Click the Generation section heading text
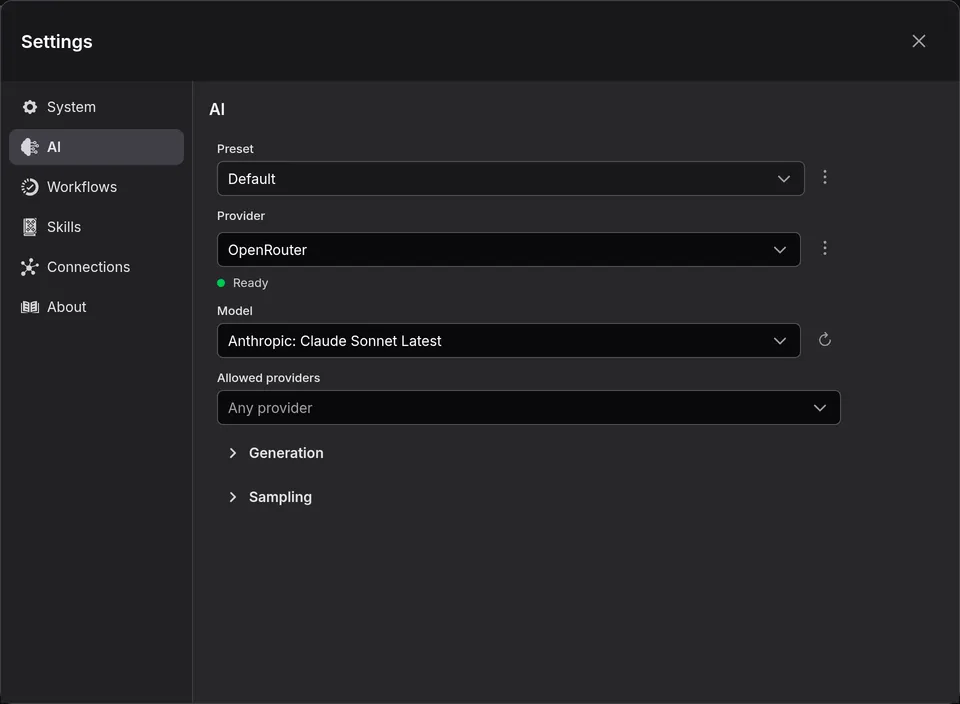Screen dimensions: 960x704 tap(286, 453)
